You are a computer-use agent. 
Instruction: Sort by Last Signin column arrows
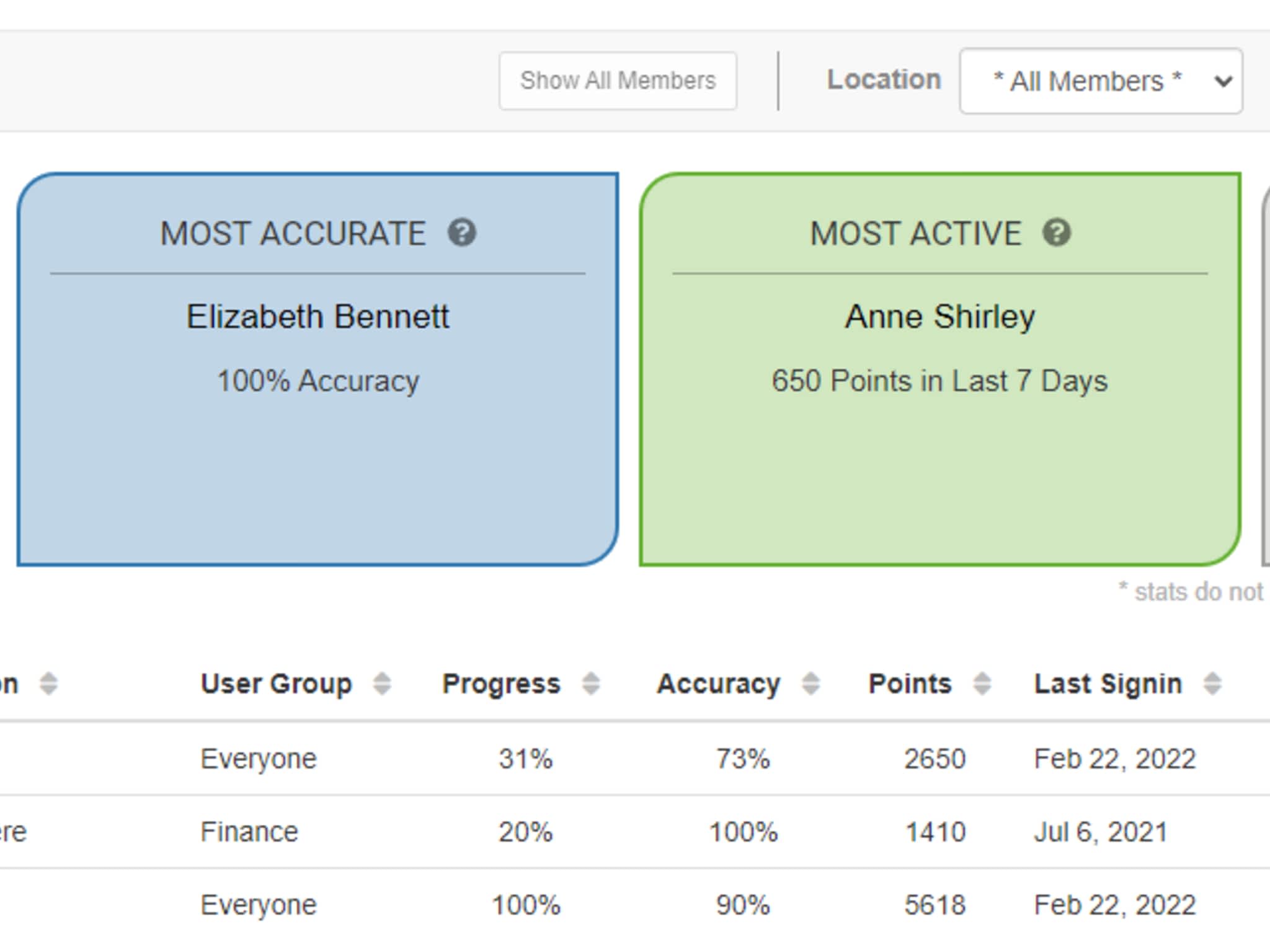[x=1212, y=684]
